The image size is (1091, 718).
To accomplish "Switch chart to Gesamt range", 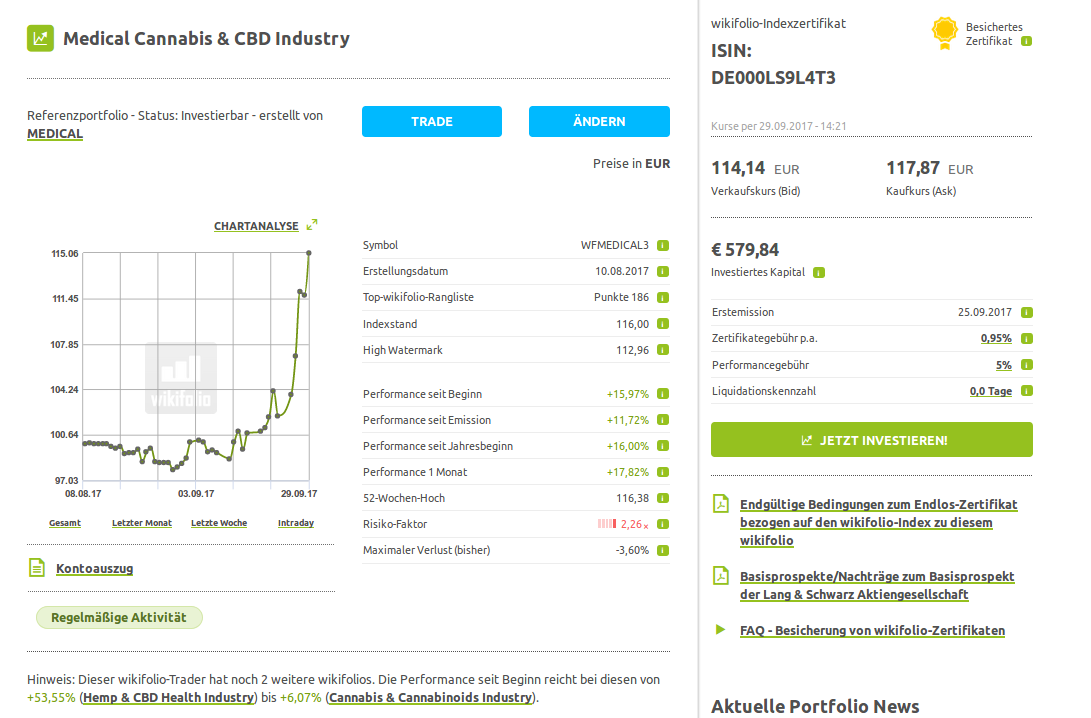I will [65, 523].
